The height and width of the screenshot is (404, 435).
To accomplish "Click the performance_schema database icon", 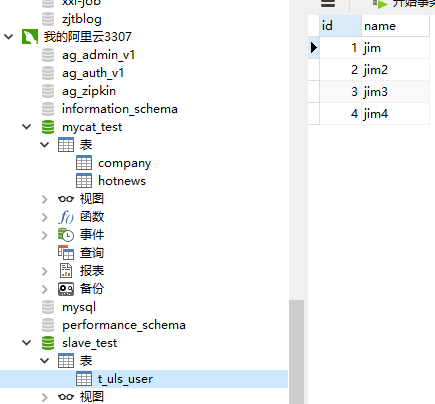I will [x=48, y=325].
